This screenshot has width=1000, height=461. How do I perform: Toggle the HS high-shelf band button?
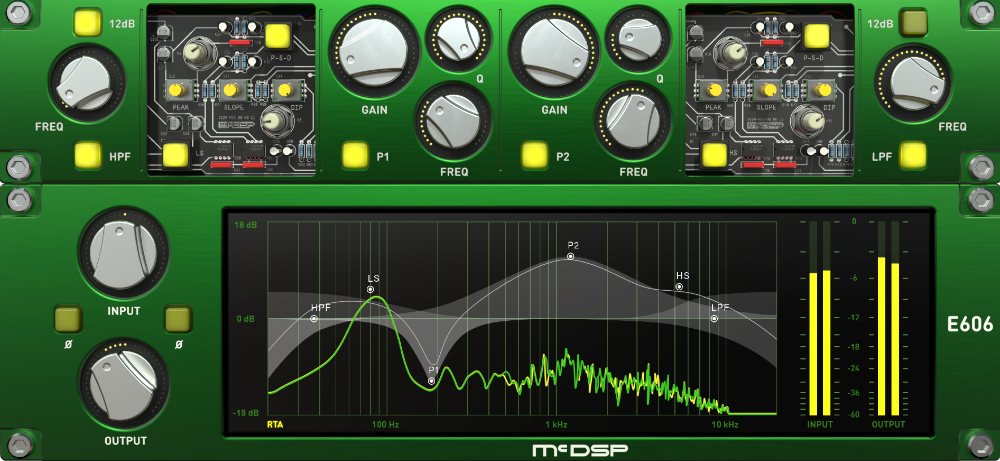[714, 155]
